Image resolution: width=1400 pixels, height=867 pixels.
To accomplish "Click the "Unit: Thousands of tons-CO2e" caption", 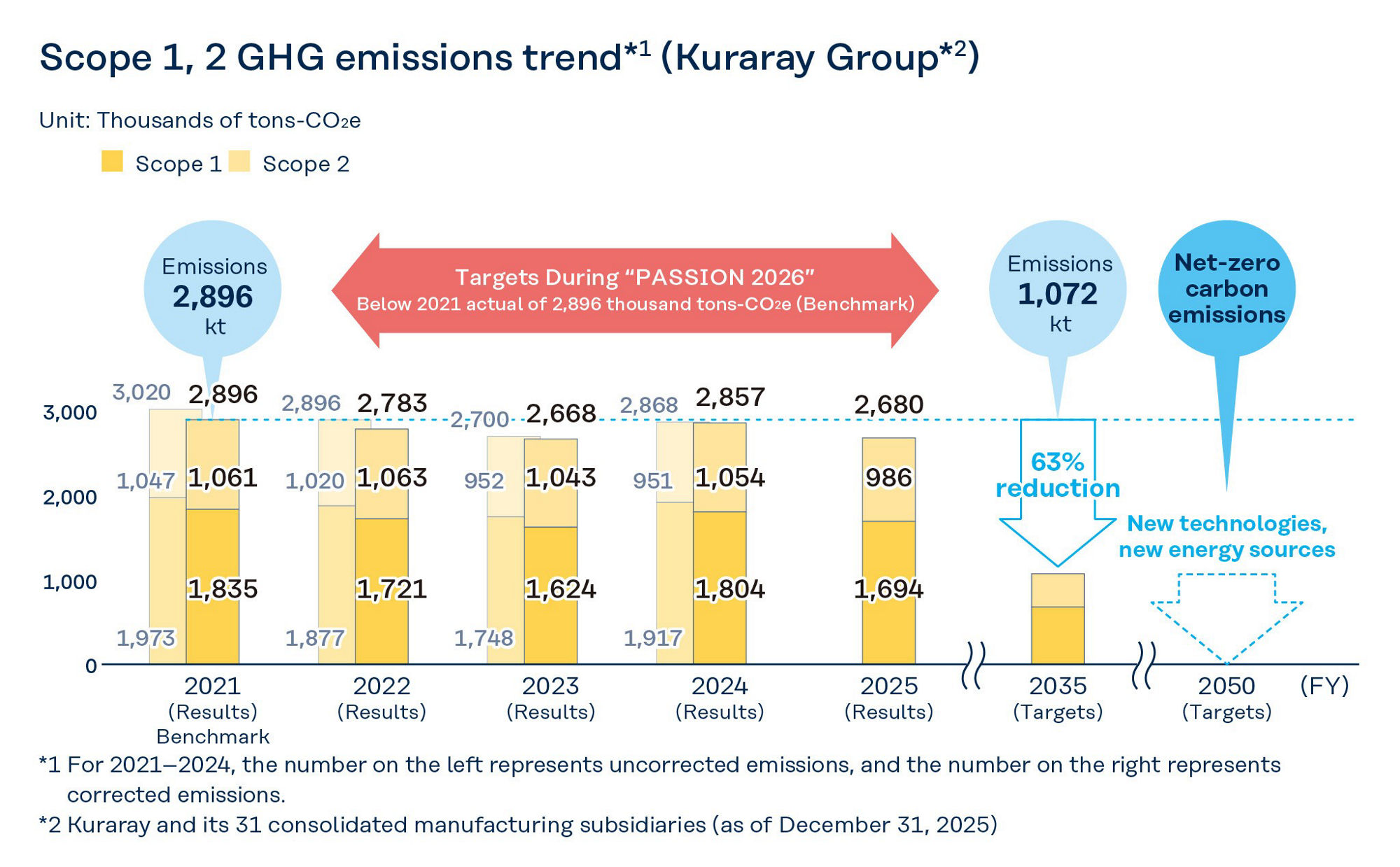I will click(x=200, y=120).
